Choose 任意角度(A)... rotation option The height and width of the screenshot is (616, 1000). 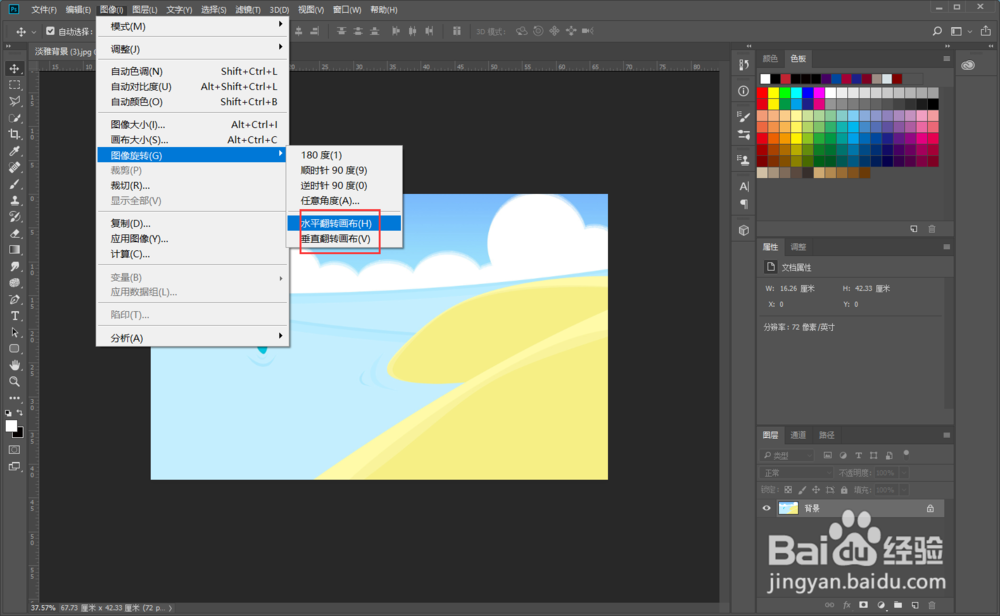click(x=344, y=200)
